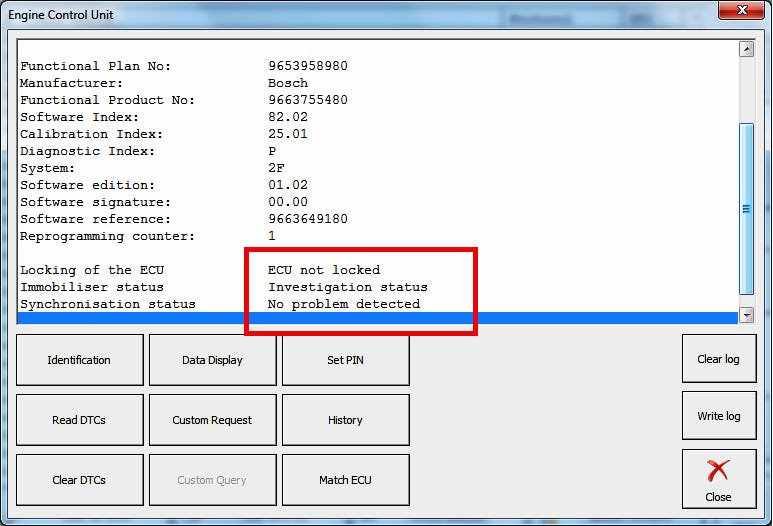Image resolution: width=773 pixels, height=526 pixels.
Task: Select Software signature value 00.00
Action: click(x=288, y=202)
